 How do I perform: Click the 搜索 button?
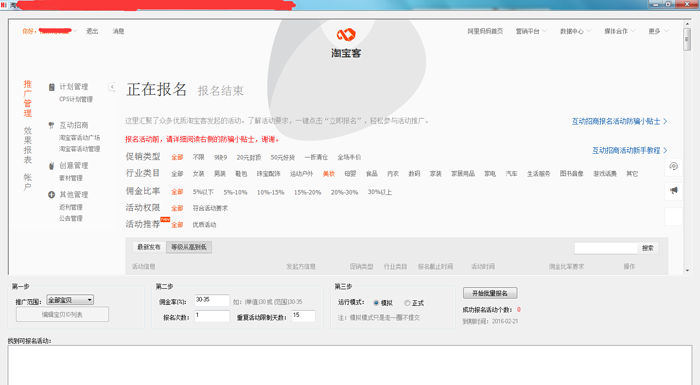click(648, 248)
